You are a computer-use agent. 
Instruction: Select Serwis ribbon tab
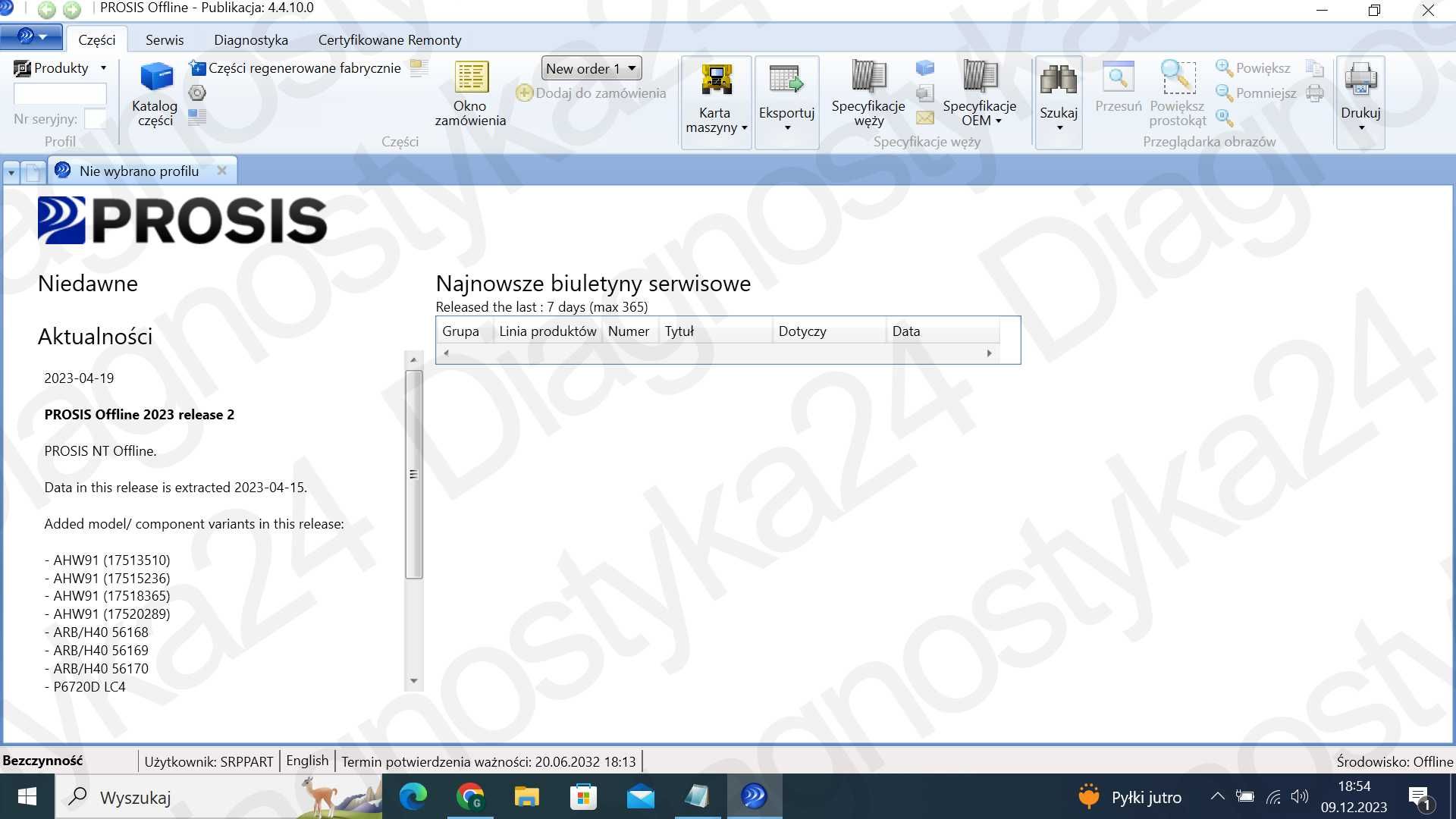[x=164, y=39]
